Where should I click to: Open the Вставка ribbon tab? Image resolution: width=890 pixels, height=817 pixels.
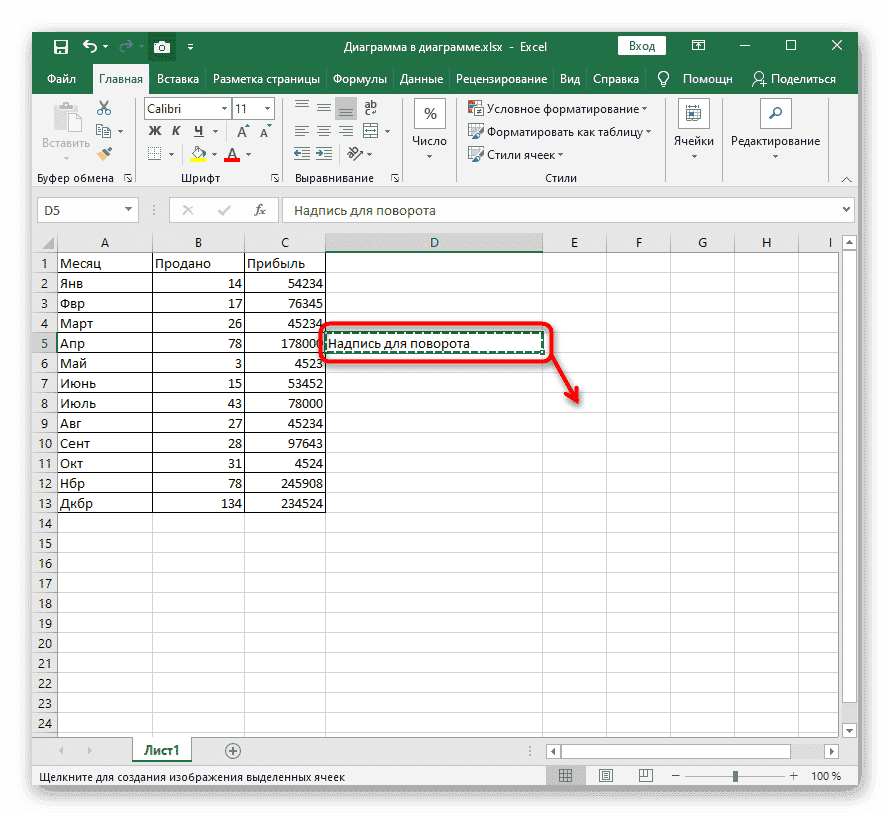click(178, 79)
